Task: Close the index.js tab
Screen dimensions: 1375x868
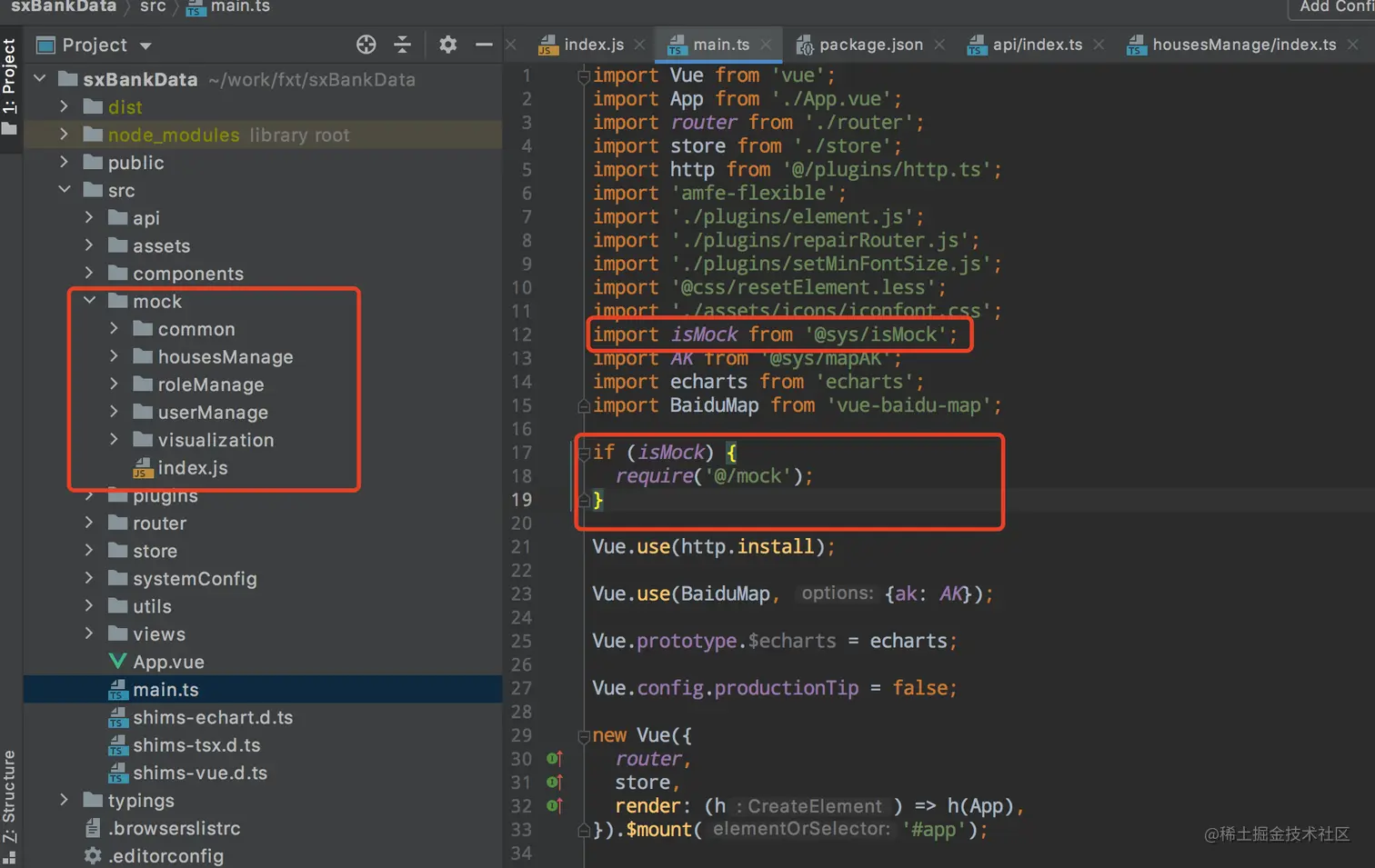Action: pyautogui.click(x=640, y=45)
